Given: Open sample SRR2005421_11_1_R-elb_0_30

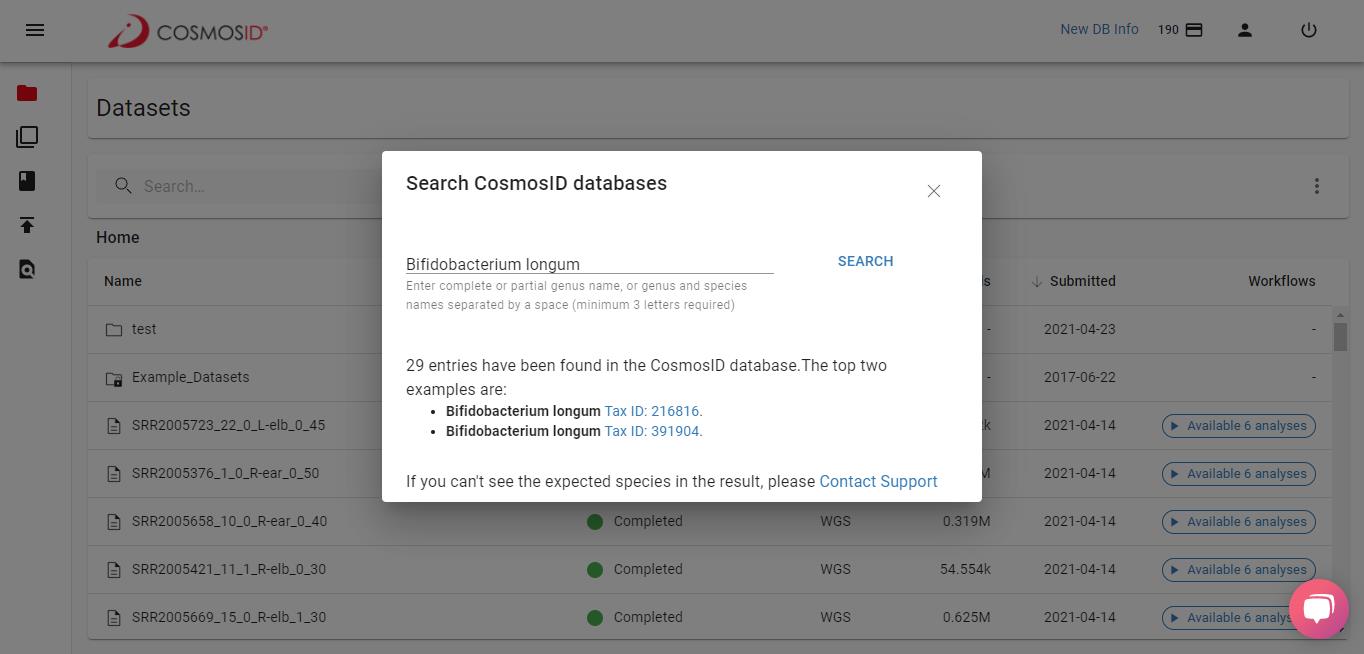Looking at the screenshot, I should [229, 569].
